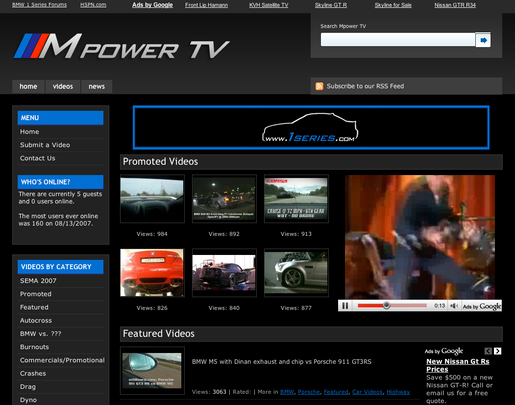Open the Porsche tag link

click(309, 392)
